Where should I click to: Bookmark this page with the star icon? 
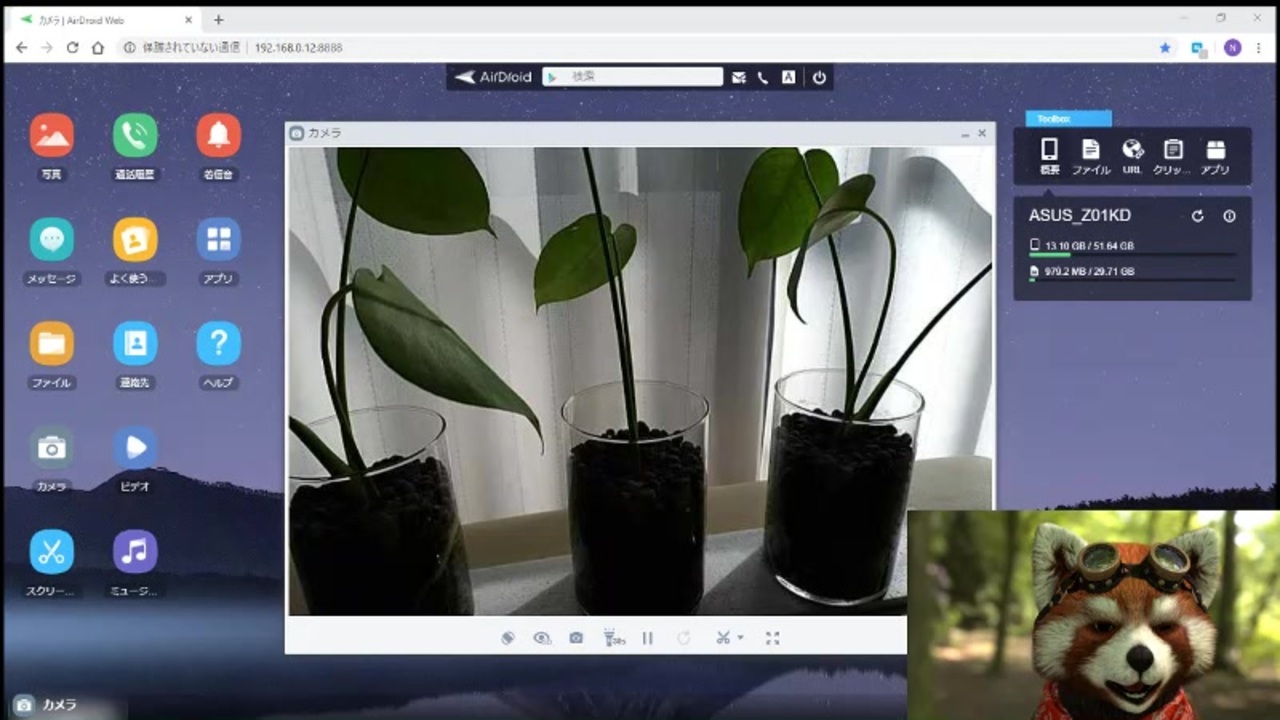click(x=1165, y=47)
